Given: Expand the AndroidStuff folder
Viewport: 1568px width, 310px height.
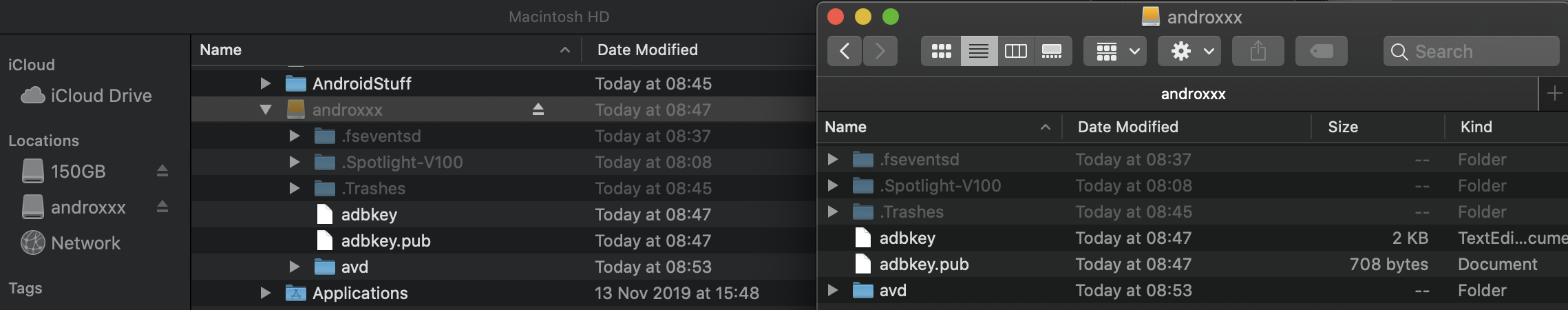Looking at the screenshot, I should 265,83.
